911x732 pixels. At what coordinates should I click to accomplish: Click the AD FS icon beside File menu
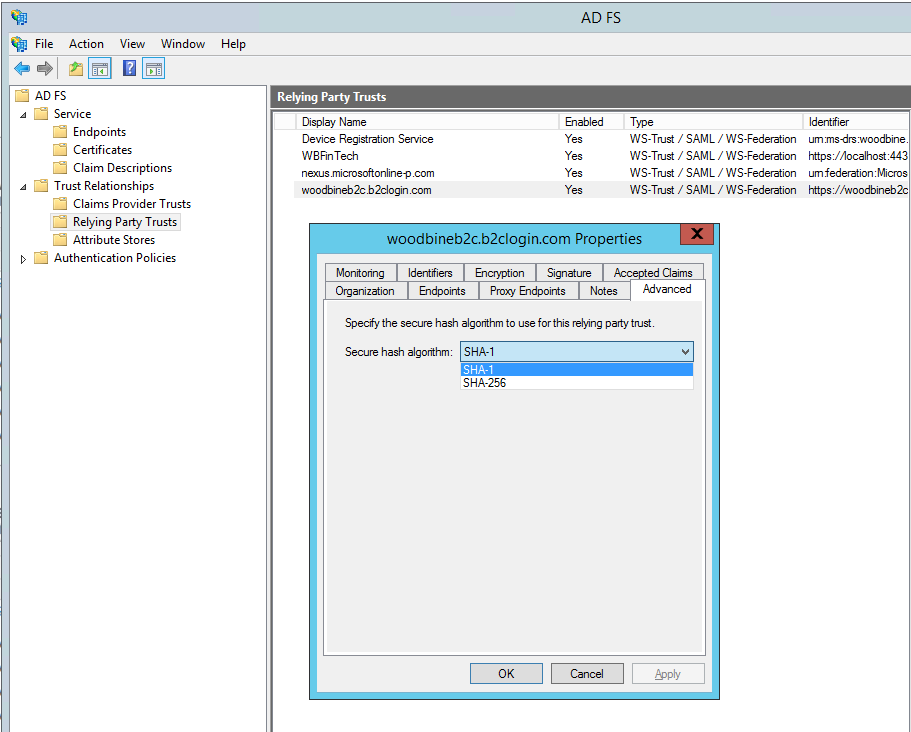tap(19, 44)
